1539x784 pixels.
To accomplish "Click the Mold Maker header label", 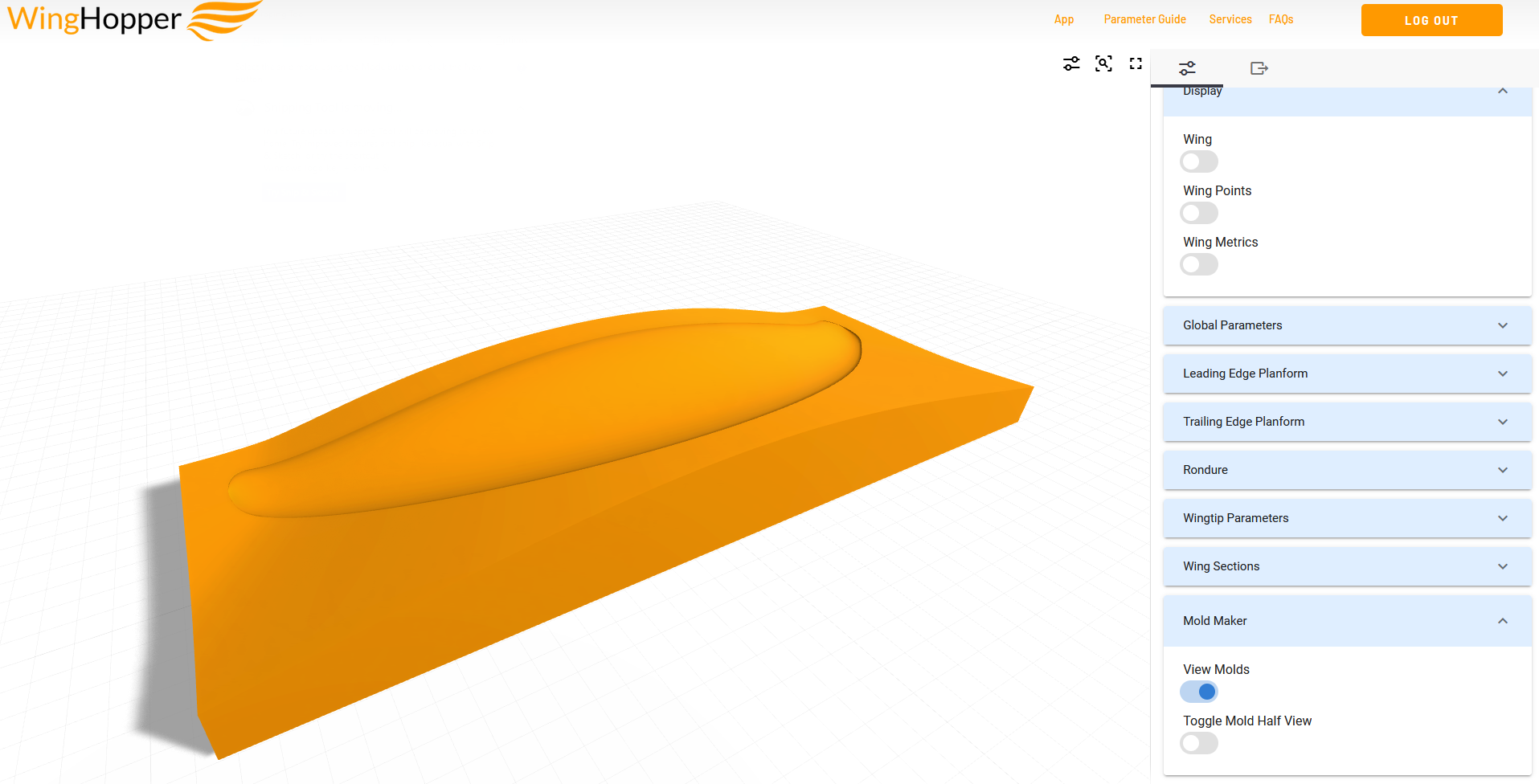I will pyautogui.click(x=1214, y=621).
